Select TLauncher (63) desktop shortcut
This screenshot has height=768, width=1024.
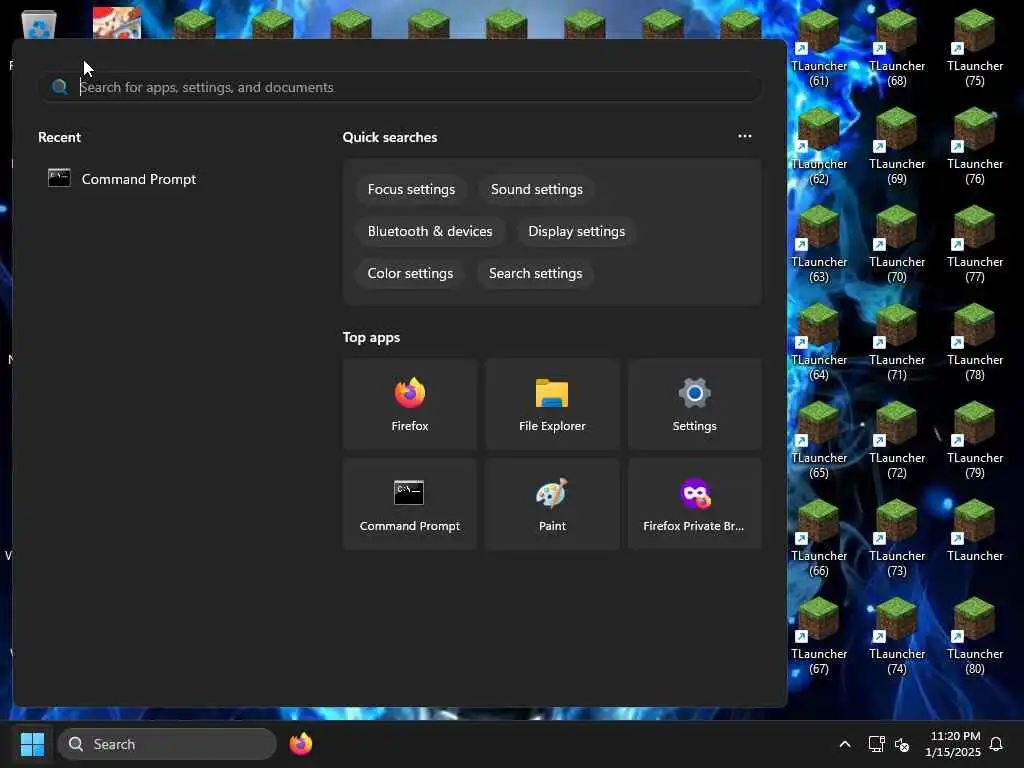pyautogui.click(x=819, y=244)
